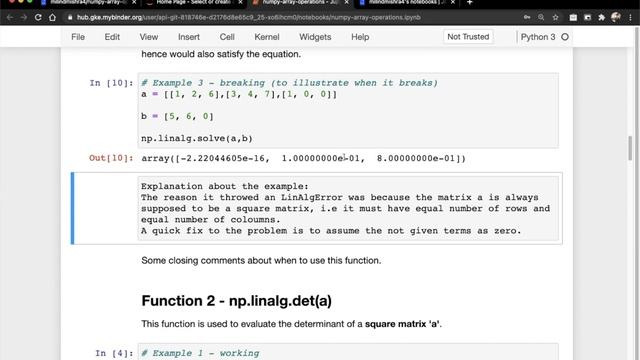The width and height of the screenshot is (640, 360).
Task: Click the In [10] code cell editor
Action: tap(348, 110)
